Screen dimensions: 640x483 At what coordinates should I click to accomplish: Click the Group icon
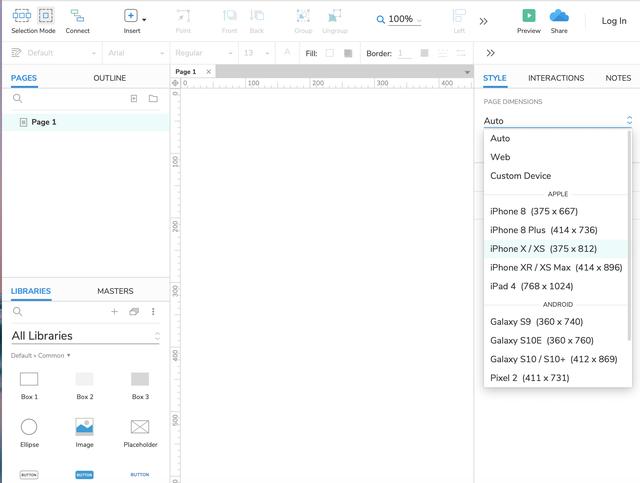303,16
